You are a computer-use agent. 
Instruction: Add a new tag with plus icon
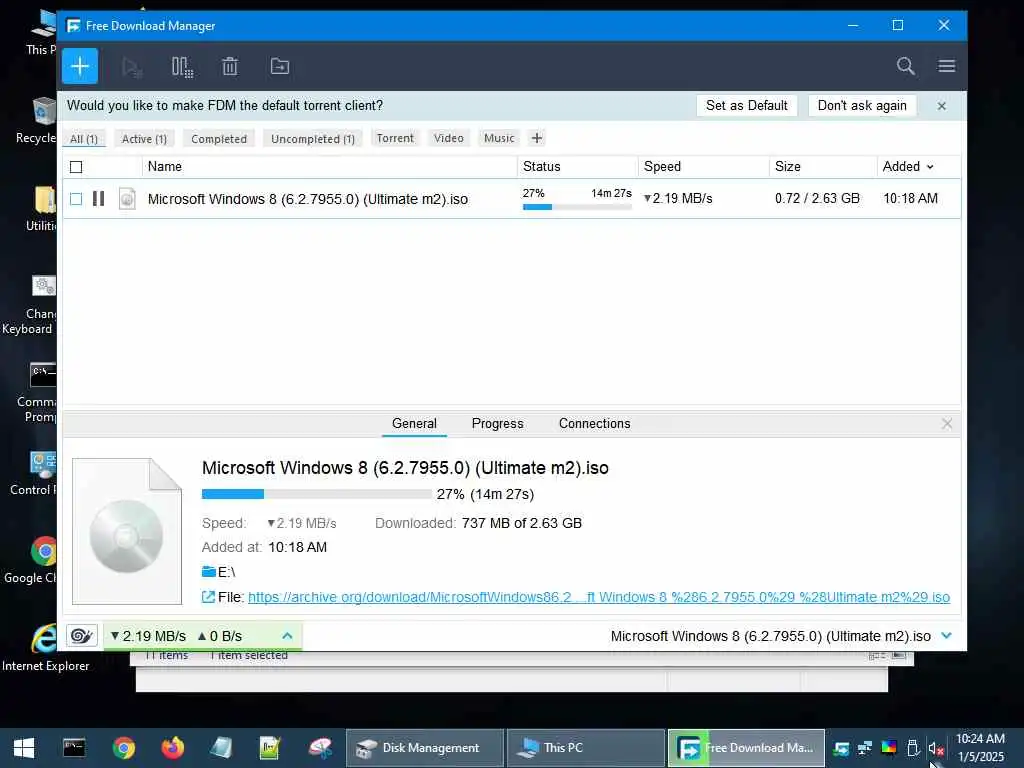(537, 138)
